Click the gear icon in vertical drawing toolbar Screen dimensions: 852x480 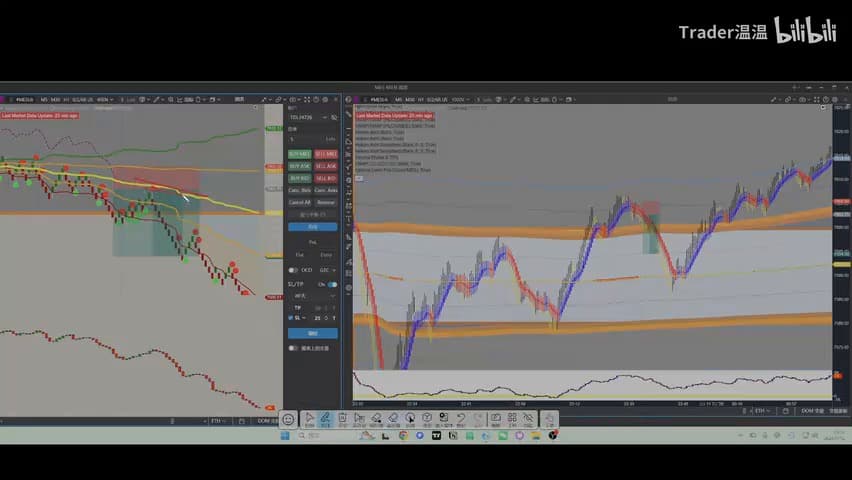348,288
